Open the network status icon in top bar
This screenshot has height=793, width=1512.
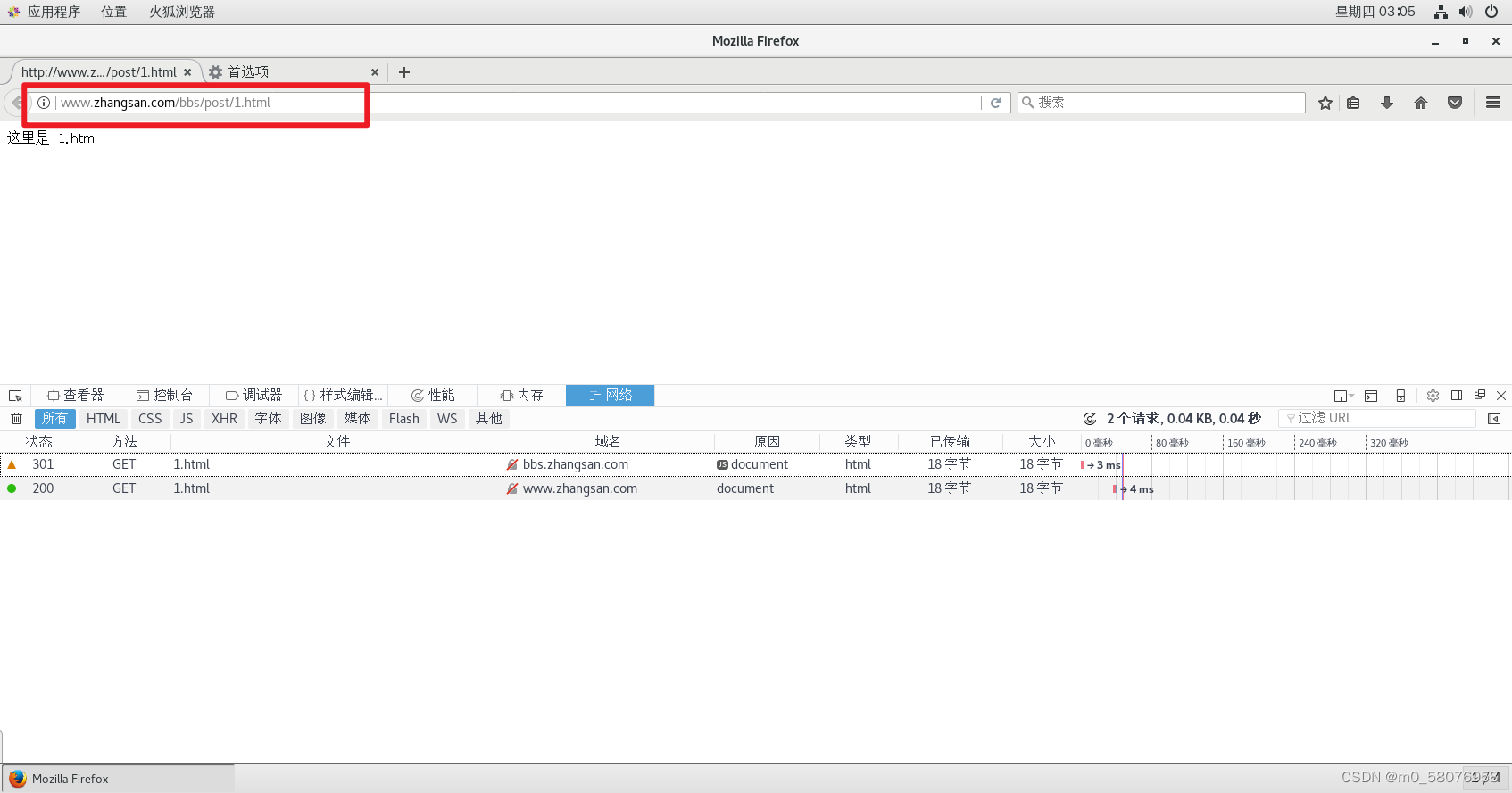1441,12
